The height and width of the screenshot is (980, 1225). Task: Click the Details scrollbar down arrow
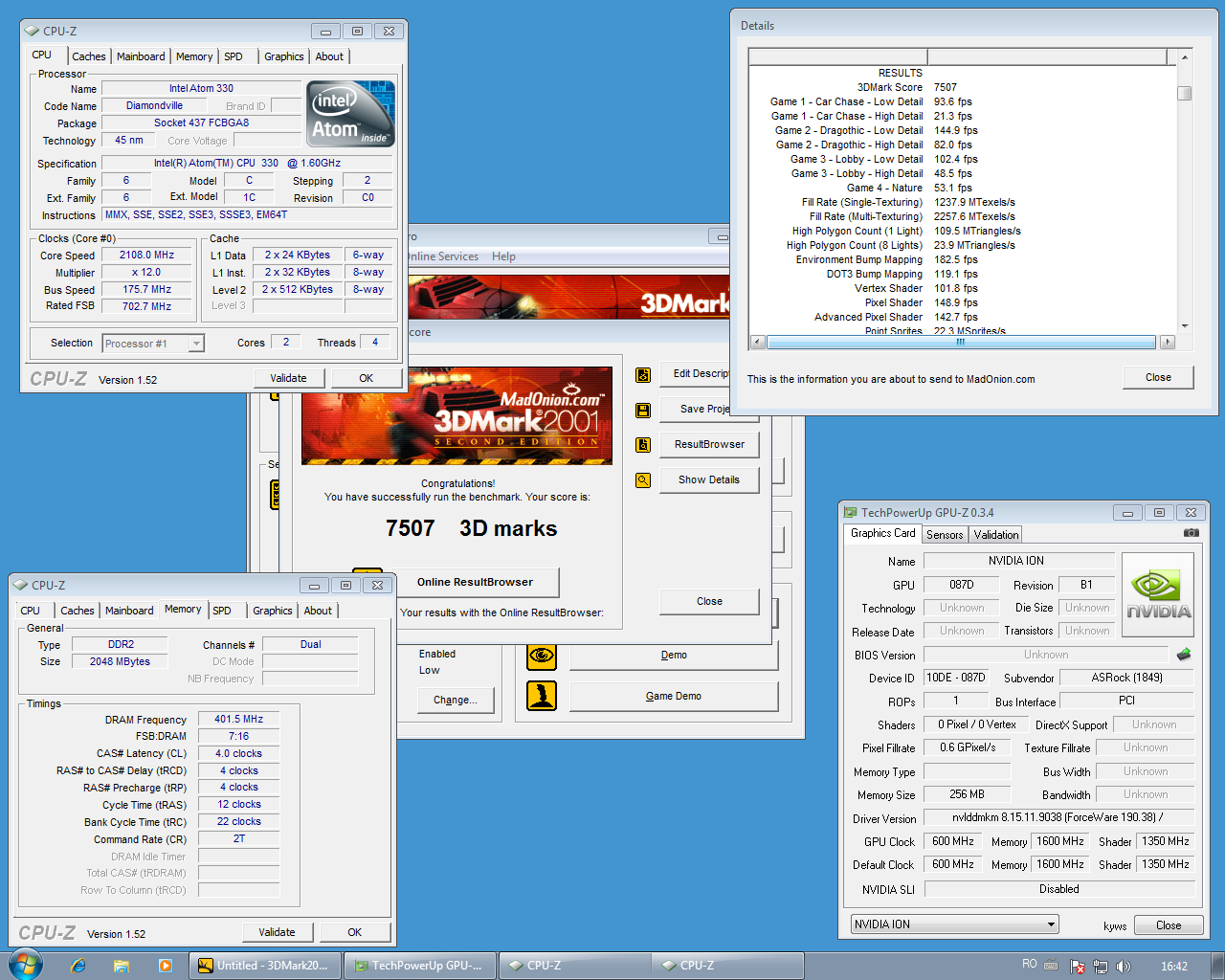coord(1185,326)
